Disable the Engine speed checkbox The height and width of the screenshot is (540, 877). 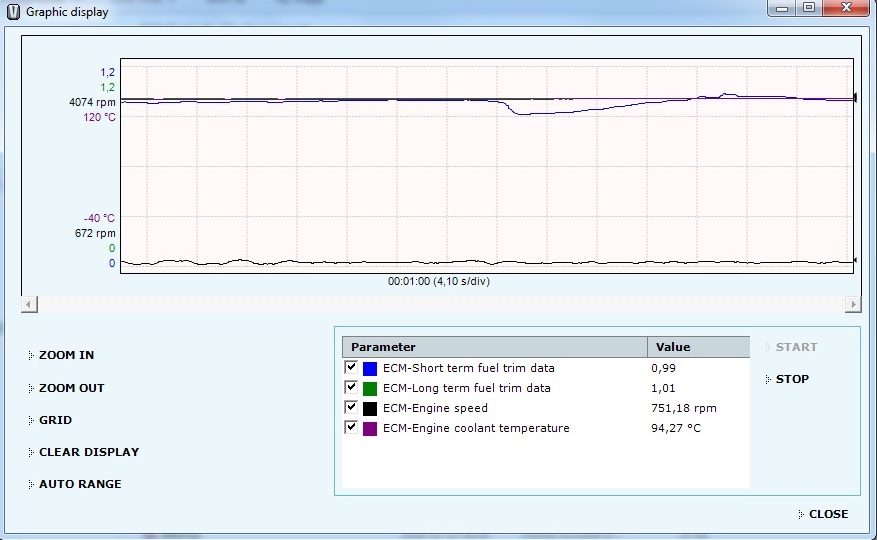click(x=351, y=408)
